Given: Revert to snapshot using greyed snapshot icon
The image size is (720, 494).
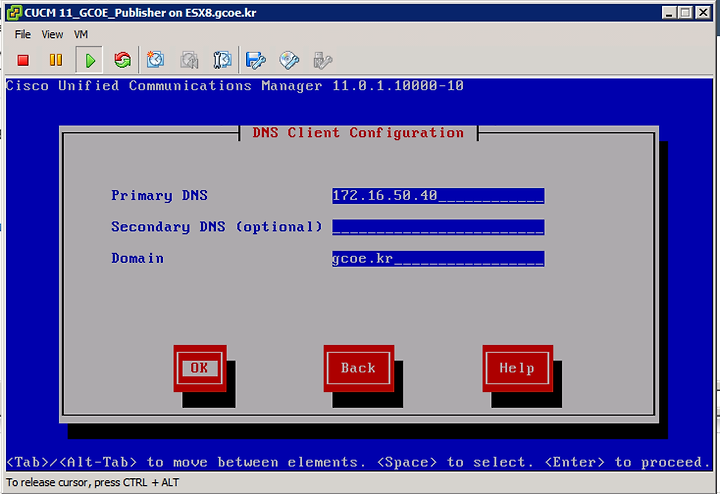Looking at the screenshot, I should [x=189, y=60].
